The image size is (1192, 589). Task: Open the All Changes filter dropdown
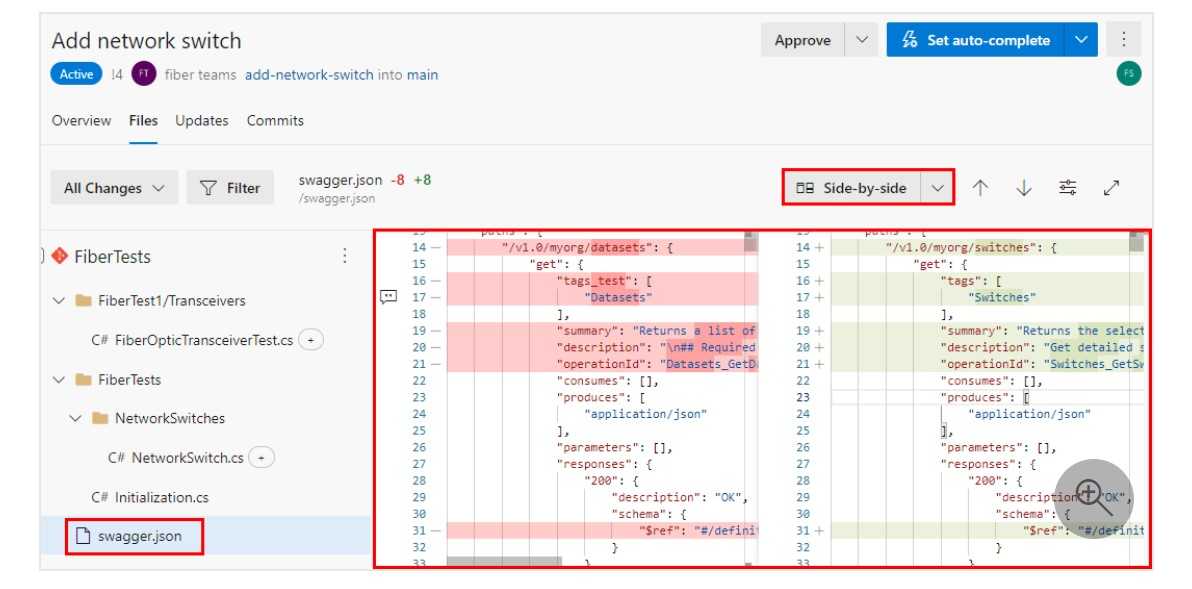114,187
